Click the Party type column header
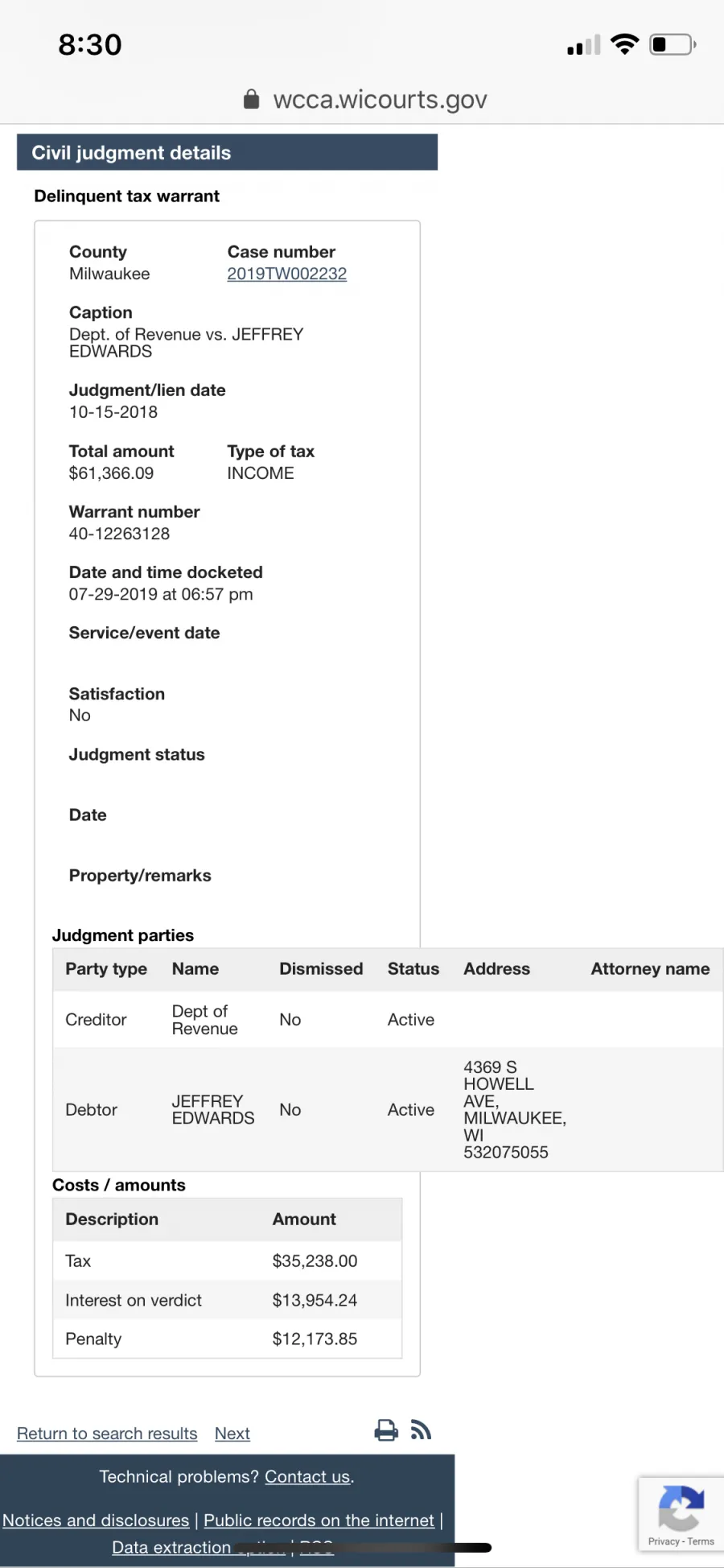 [106, 969]
